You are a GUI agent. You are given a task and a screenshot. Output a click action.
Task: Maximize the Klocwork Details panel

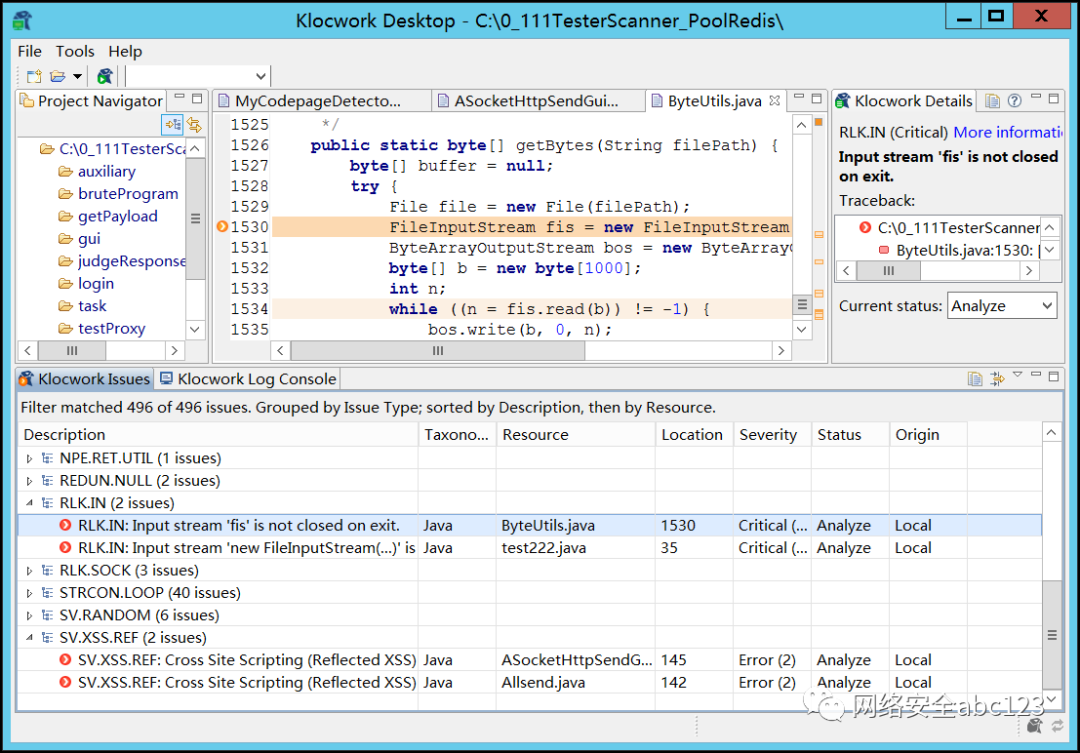coord(1054,98)
